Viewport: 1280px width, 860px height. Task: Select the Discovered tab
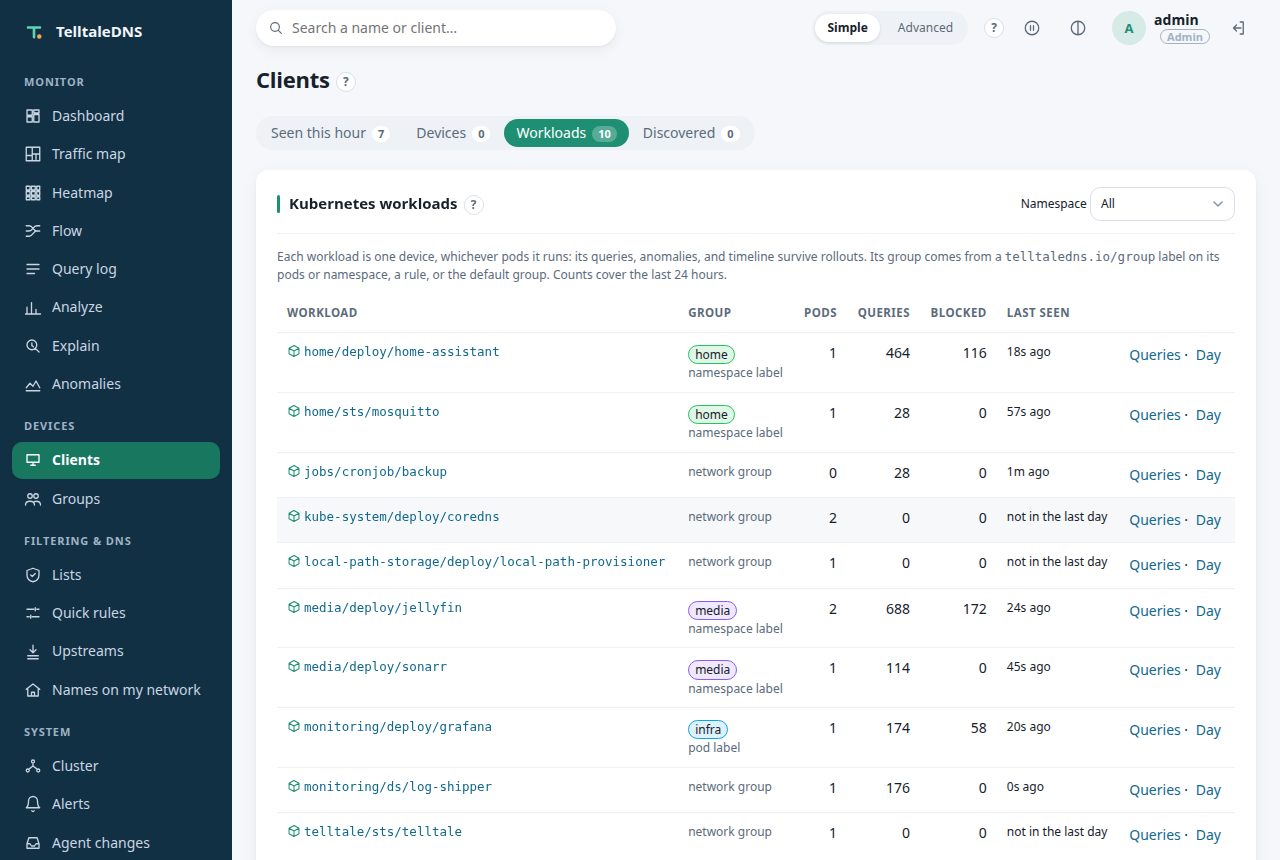pyautogui.click(x=690, y=133)
